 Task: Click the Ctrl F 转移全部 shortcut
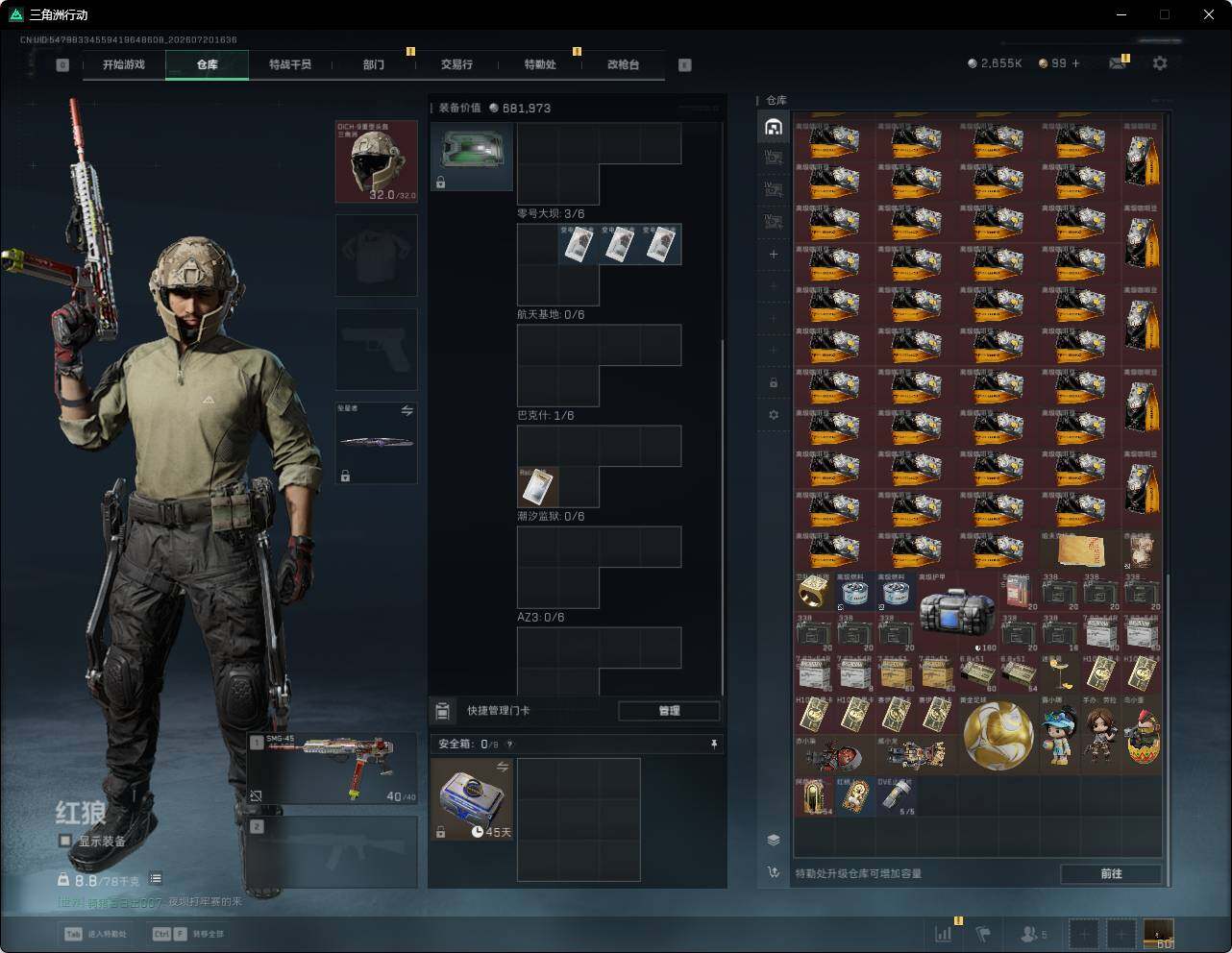[188, 934]
